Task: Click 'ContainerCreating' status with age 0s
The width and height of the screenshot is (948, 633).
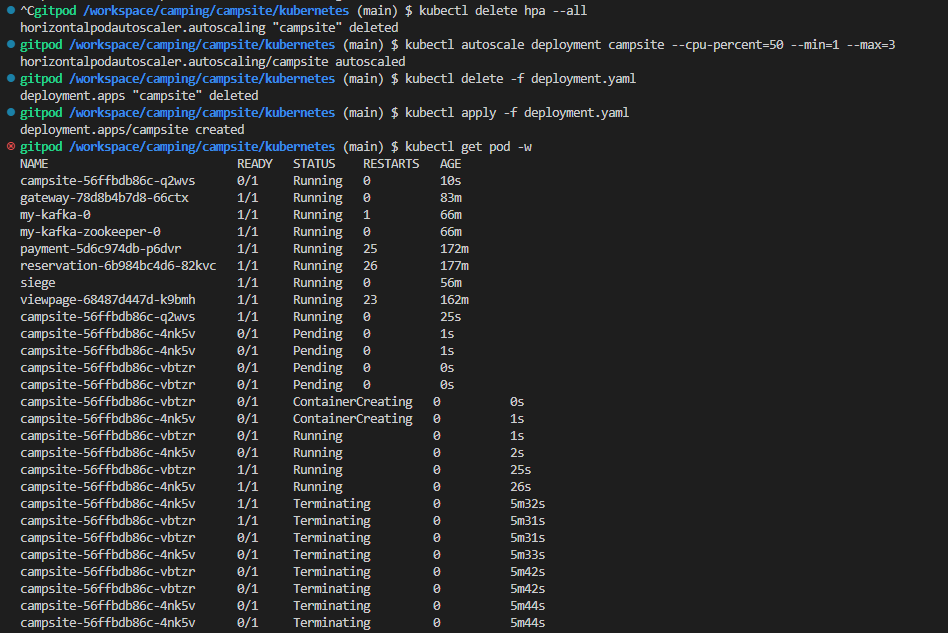Action: (x=352, y=401)
